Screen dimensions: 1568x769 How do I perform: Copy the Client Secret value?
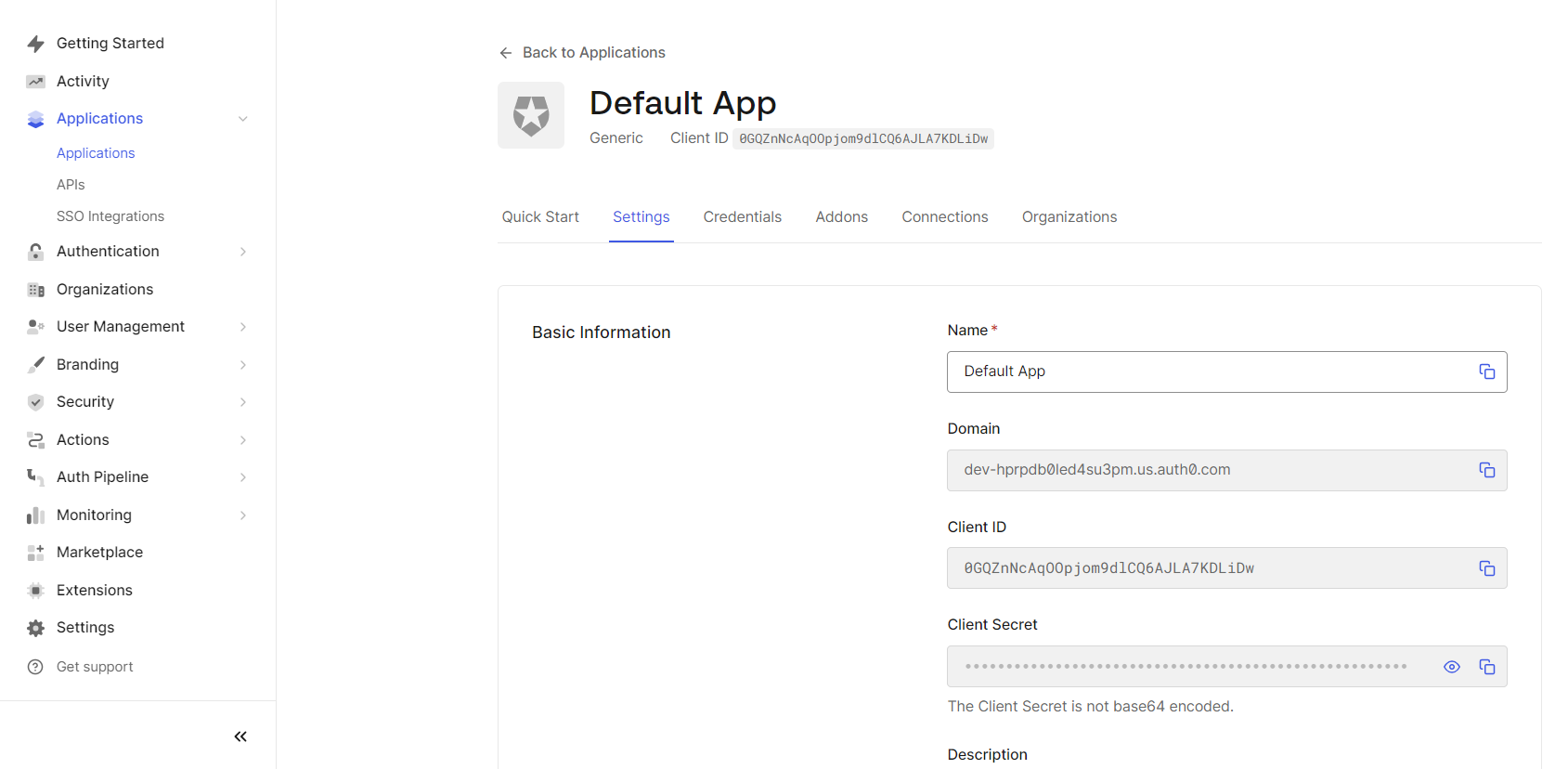[1486, 667]
